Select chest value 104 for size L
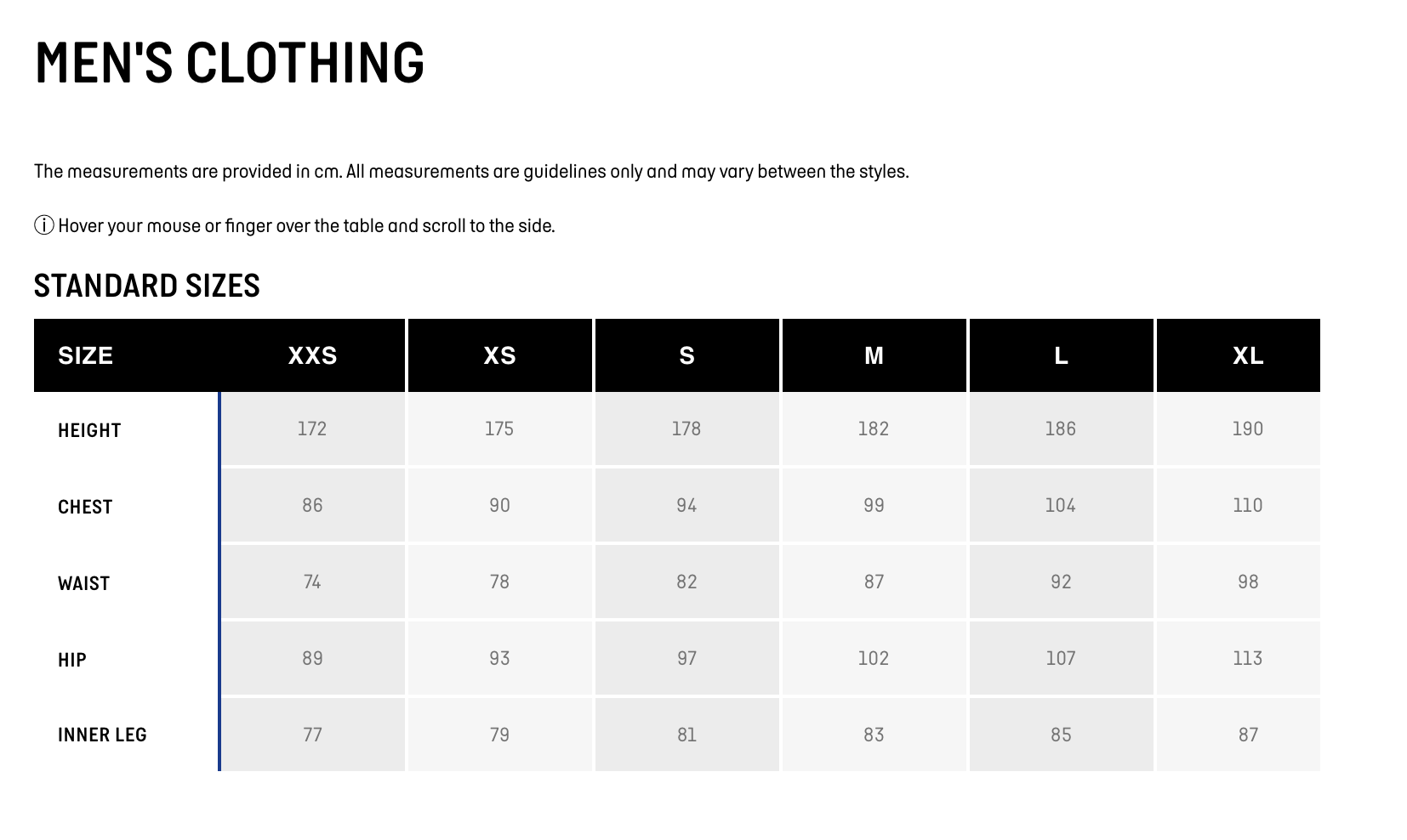 (1061, 505)
